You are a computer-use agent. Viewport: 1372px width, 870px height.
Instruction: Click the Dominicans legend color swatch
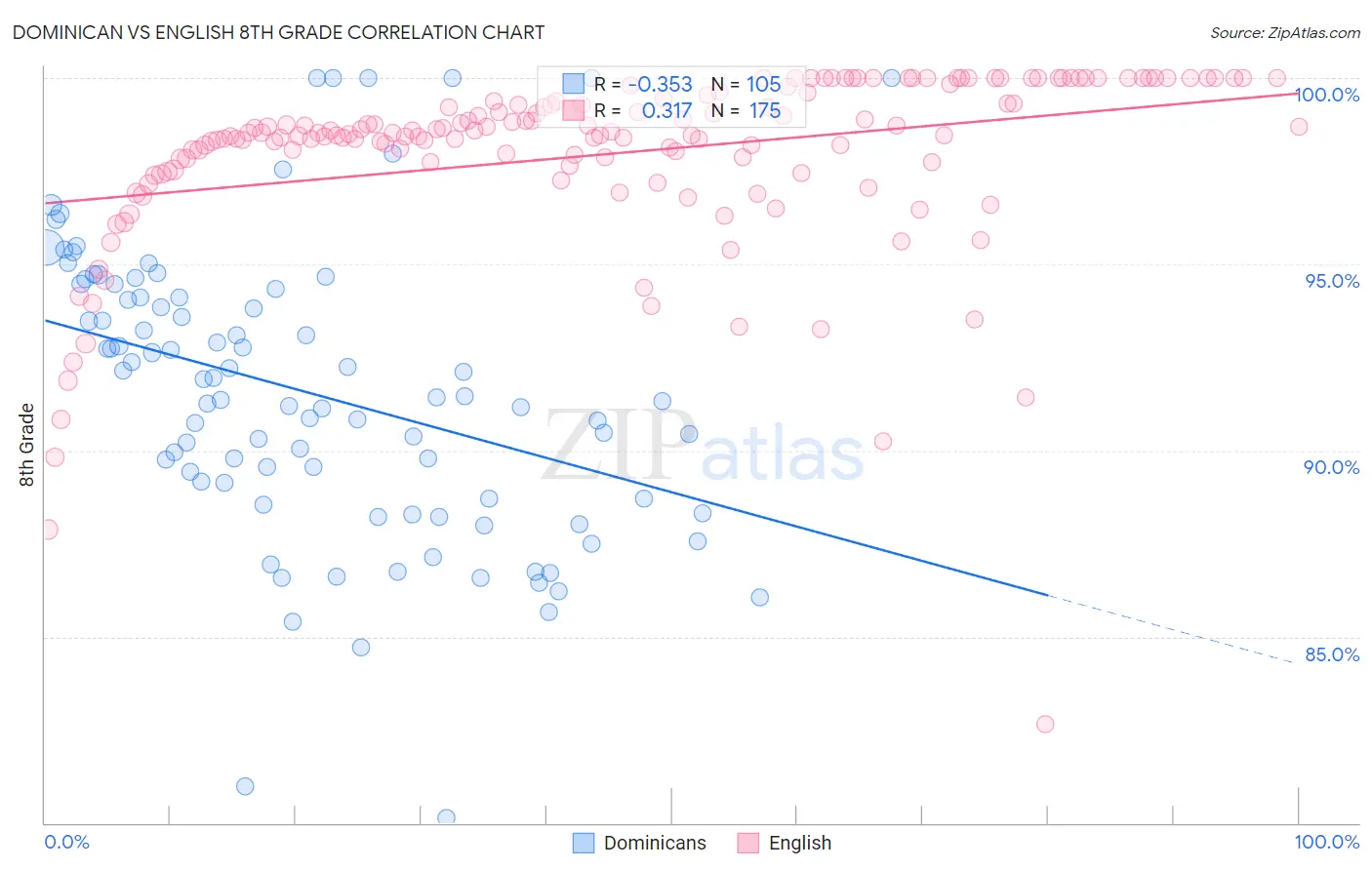click(584, 843)
